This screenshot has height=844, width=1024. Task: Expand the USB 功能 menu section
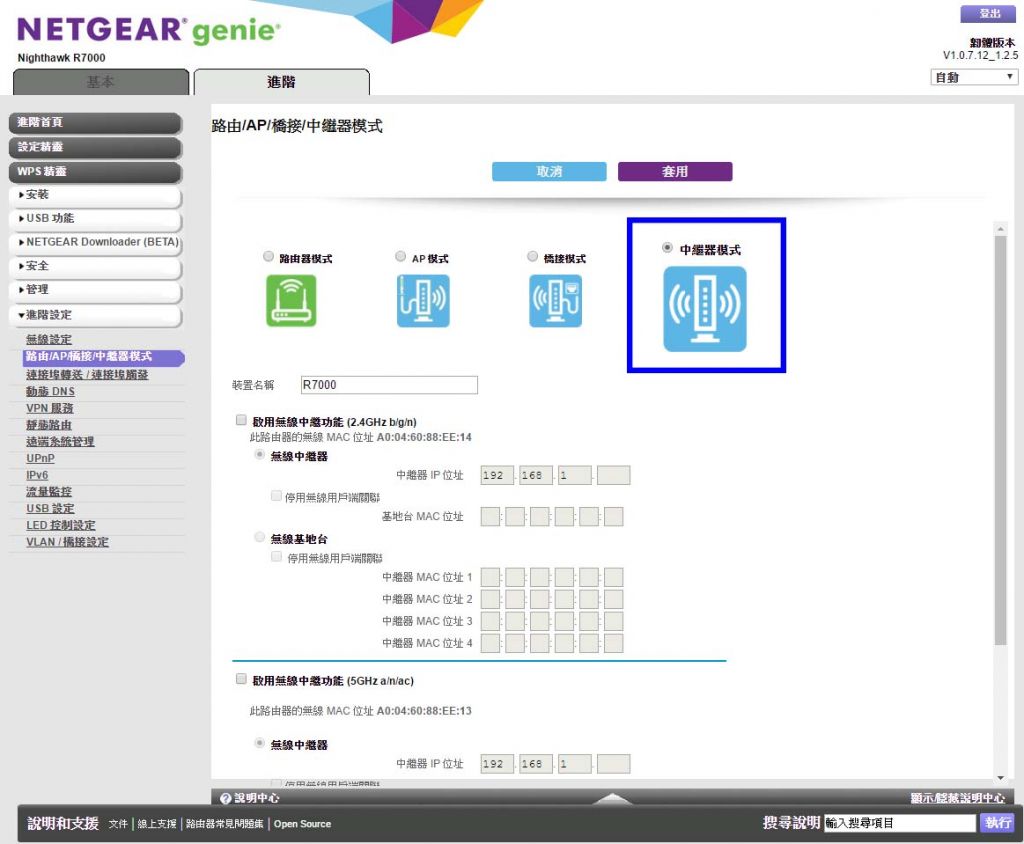pyautogui.click(x=95, y=218)
